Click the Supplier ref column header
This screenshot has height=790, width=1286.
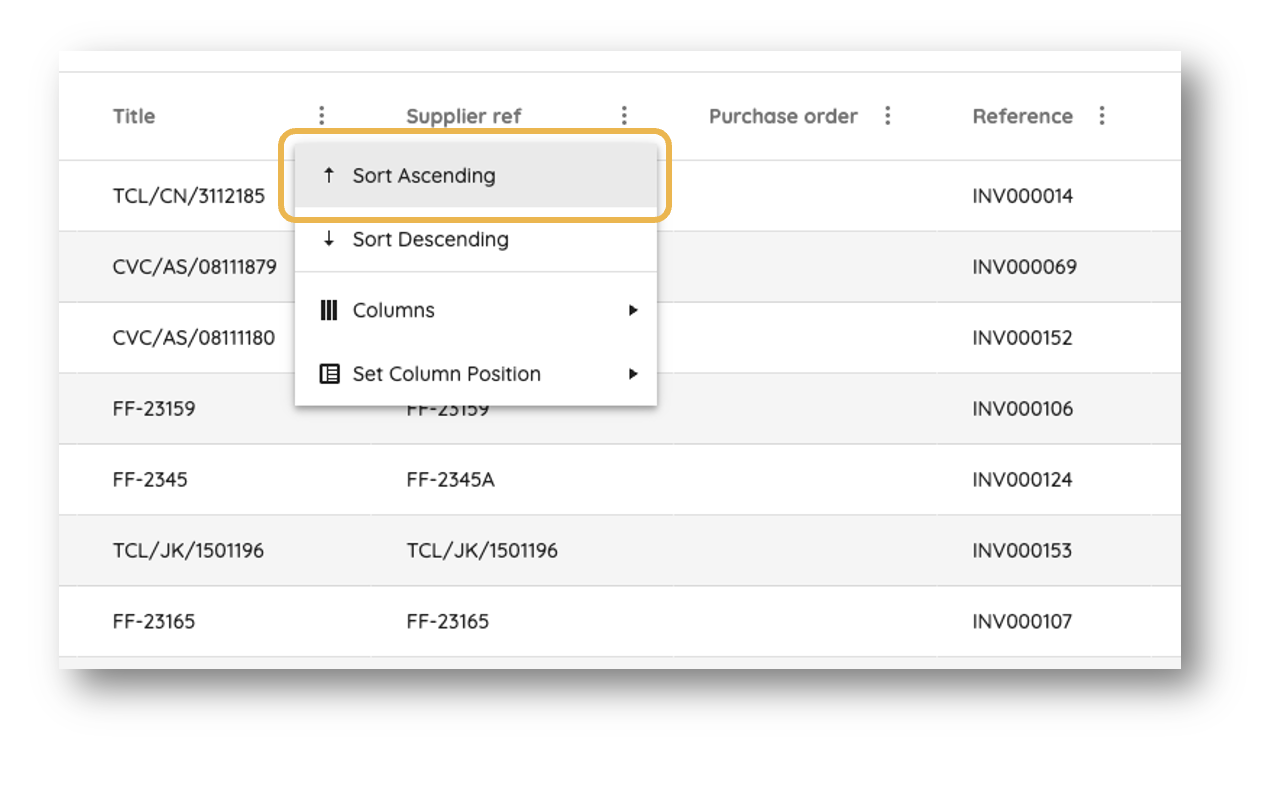(x=464, y=116)
